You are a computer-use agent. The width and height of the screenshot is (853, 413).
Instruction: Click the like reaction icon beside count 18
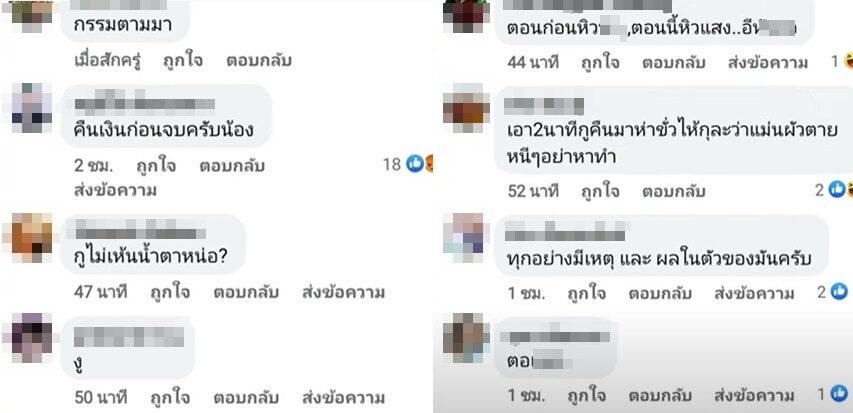pyautogui.click(x=415, y=163)
